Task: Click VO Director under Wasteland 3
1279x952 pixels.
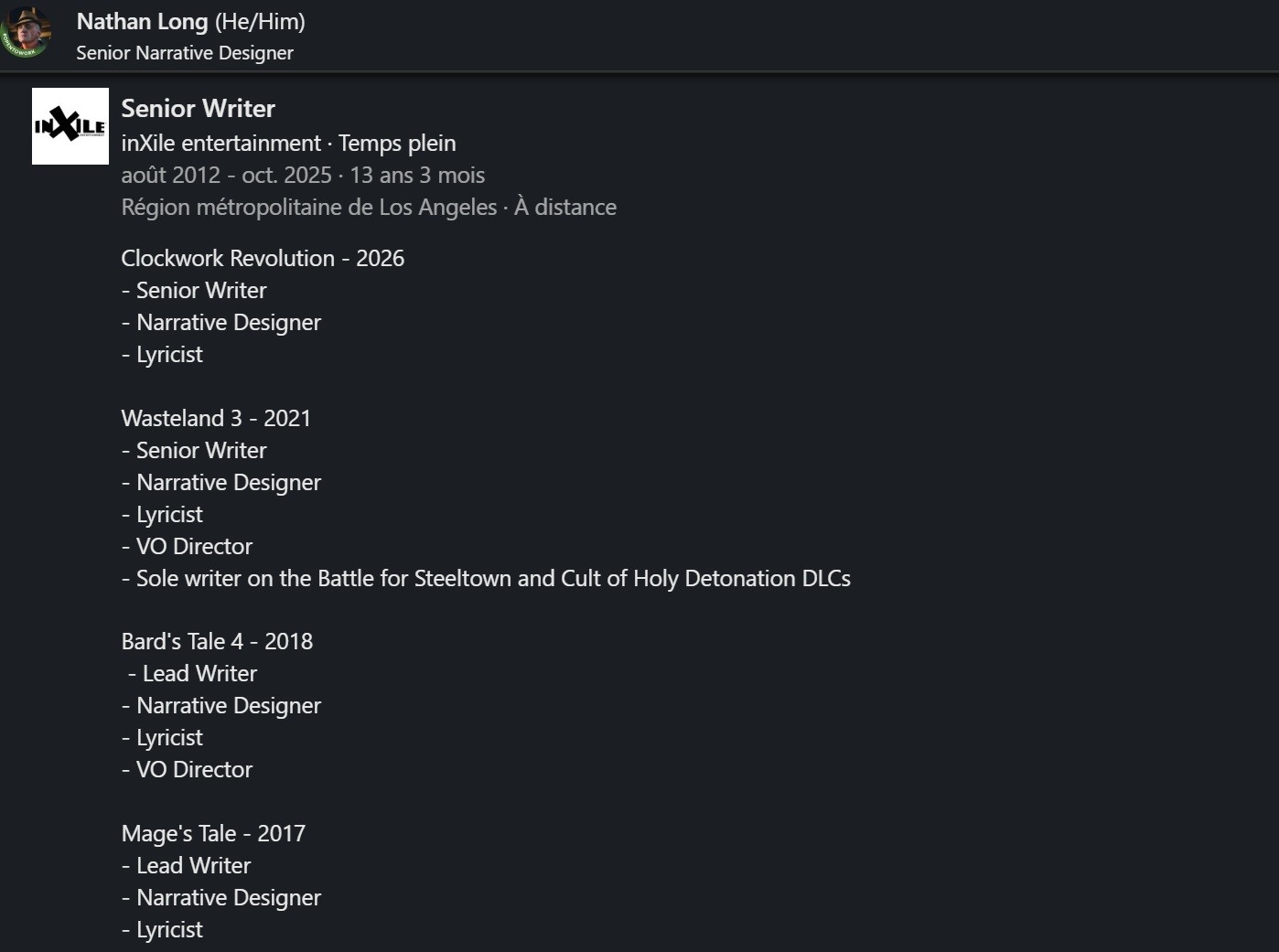Action: click(193, 547)
